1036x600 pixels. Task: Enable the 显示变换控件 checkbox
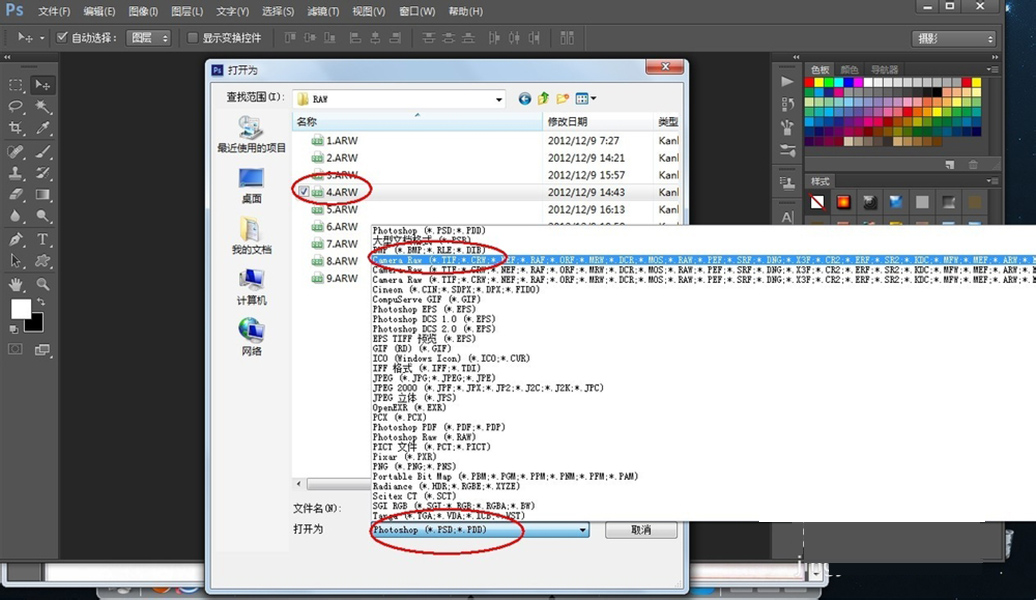[x=193, y=38]
